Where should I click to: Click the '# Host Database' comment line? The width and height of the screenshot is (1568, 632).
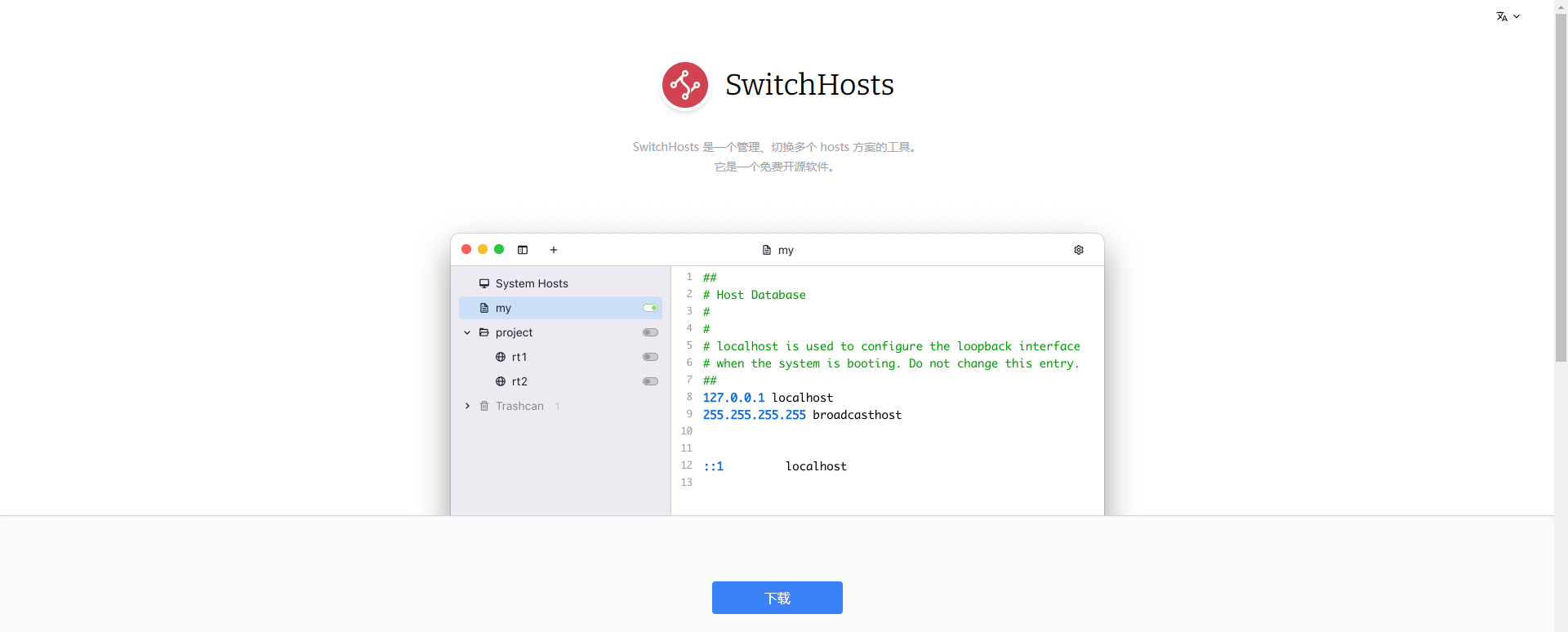point(755,295)
